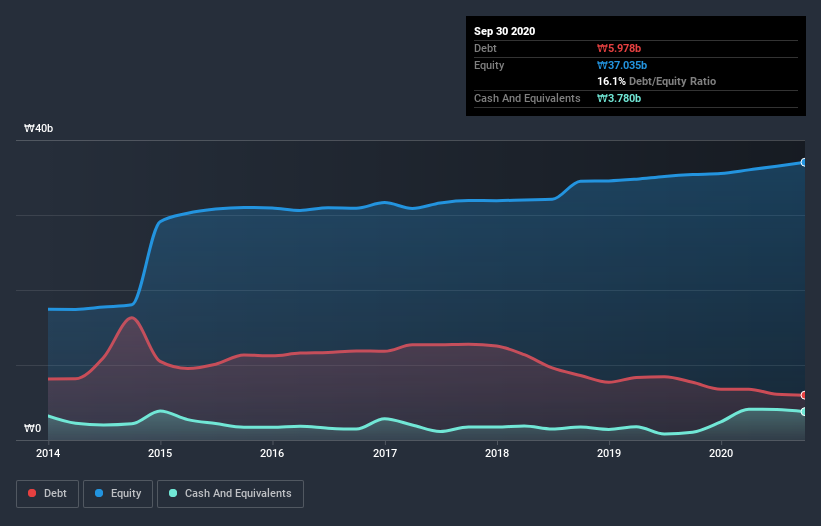Viewport: 821px width, 526px height.
Task: Toggle the Equity legend button
Action: click(x=118, y=494)
